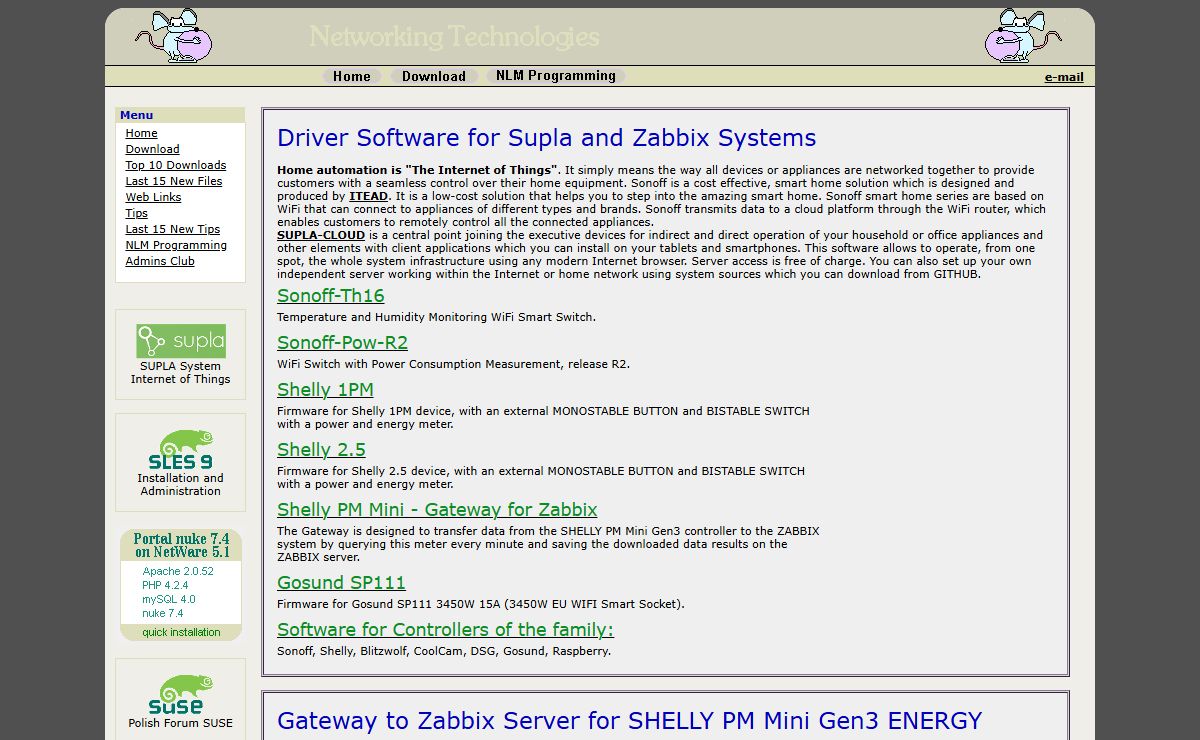Click the sidebar Menu header label
The width and height of the screenshot is (1200, 740).
coord(137,115)
